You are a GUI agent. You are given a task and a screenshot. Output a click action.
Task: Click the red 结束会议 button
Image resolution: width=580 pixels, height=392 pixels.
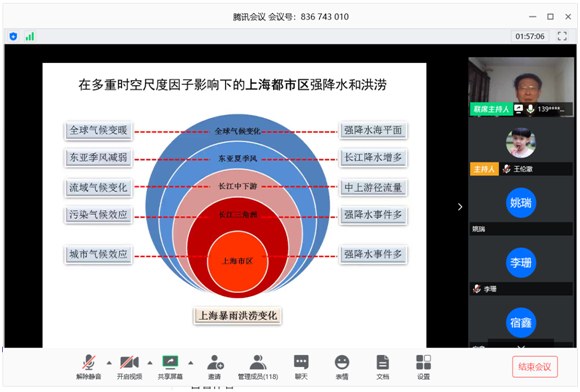pos(535,367)
